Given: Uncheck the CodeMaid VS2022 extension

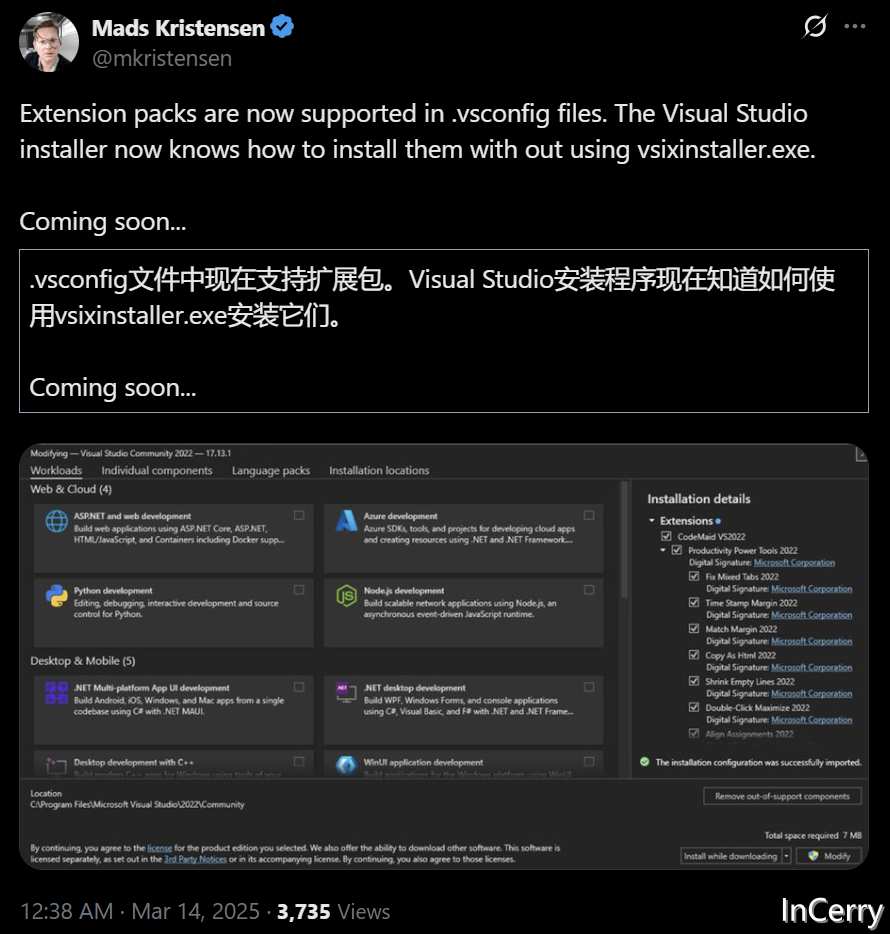Looking at the screenshot, I should 667,537.
